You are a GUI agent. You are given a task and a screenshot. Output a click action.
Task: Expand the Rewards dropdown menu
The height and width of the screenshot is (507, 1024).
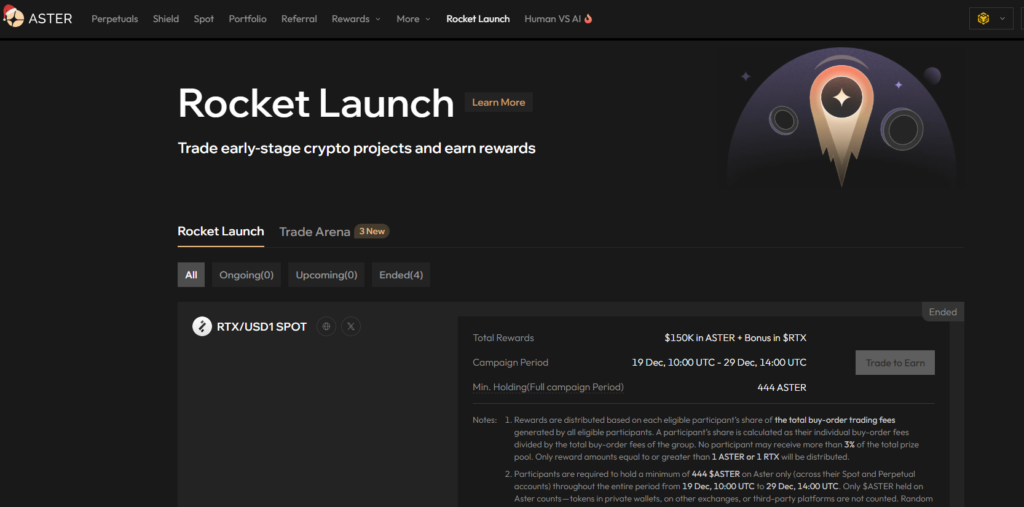(356, 19)
